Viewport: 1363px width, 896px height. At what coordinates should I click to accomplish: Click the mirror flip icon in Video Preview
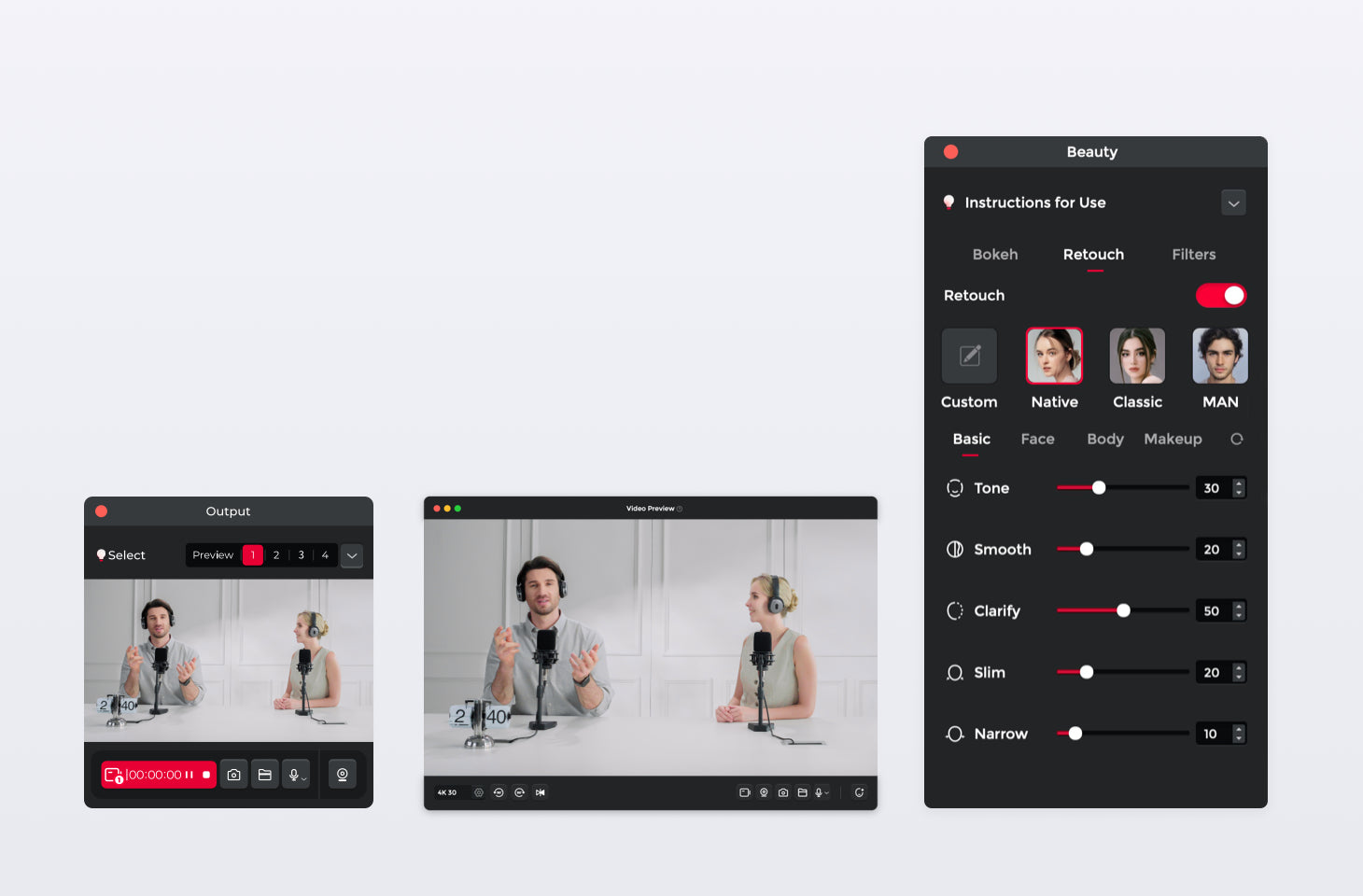541,792
